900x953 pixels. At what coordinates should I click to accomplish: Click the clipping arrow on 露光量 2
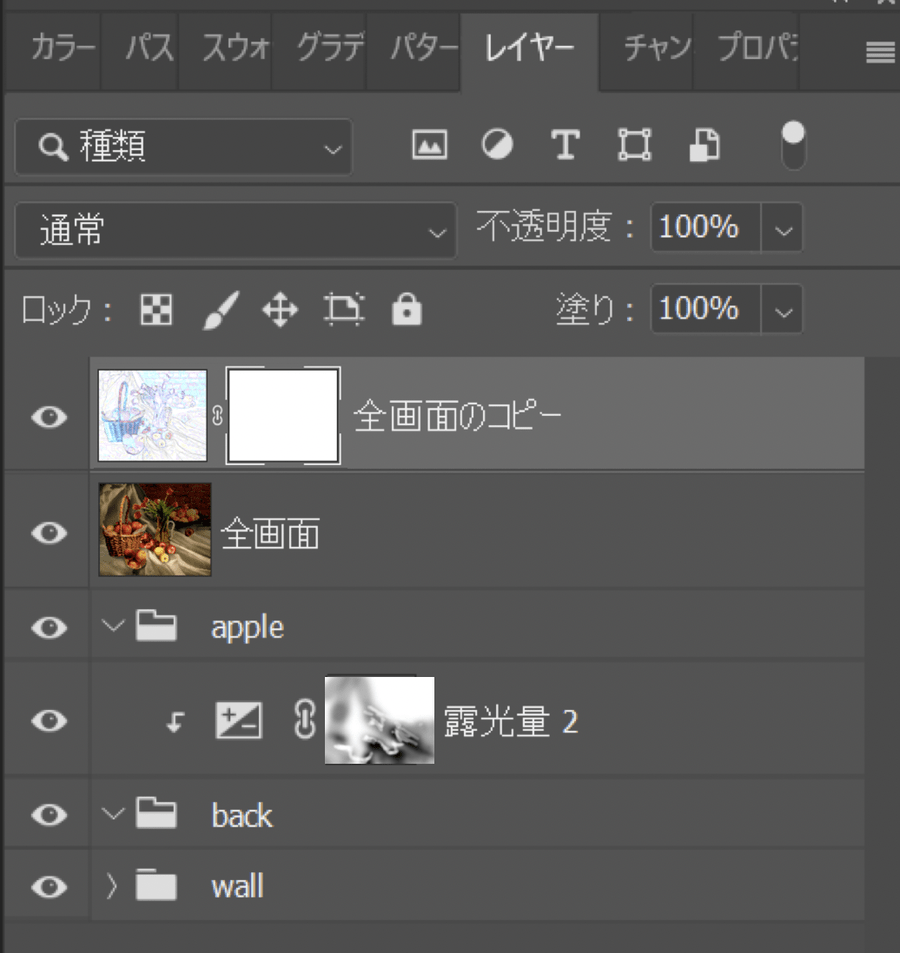175,722
